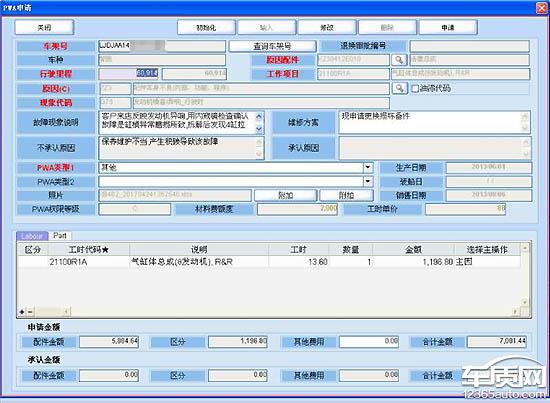Click the 材料费额度 field showing 7,000

(297, 209)
